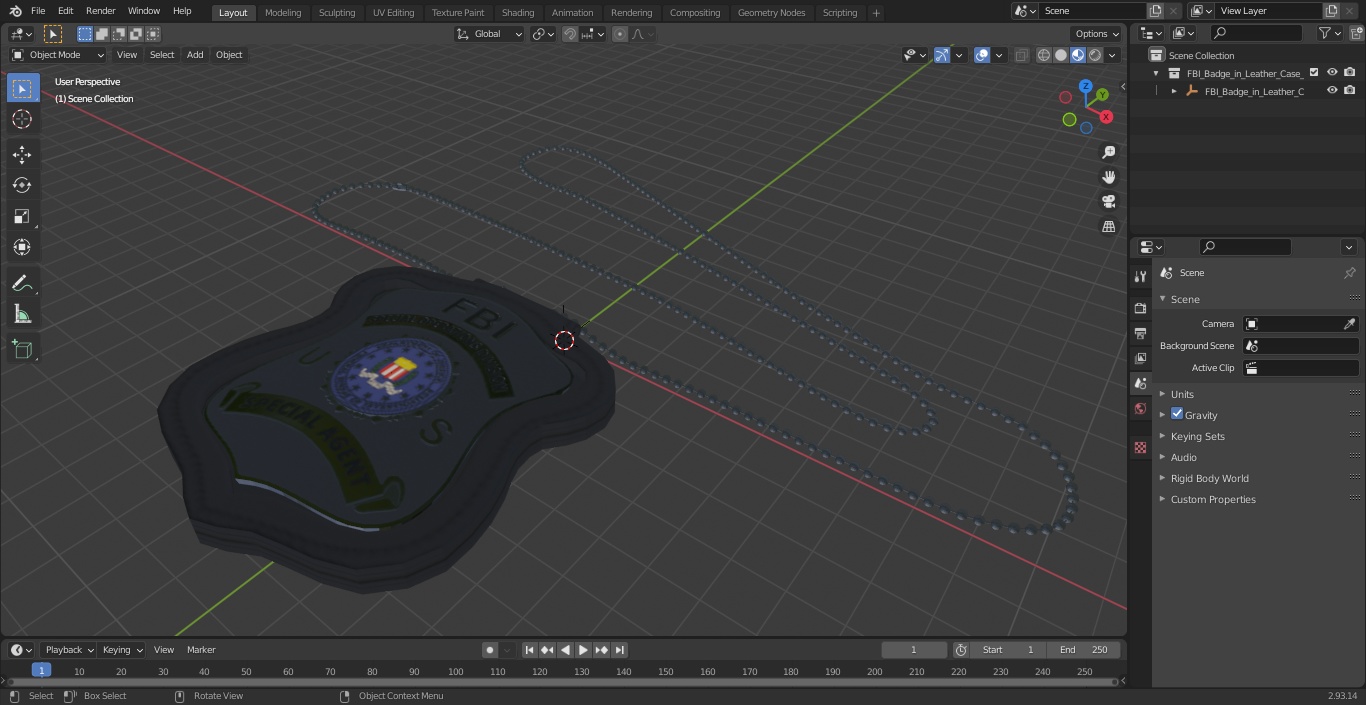This screenshot has height=705, width=1366.
Task: Jump to the timeline start frame
Action: pos(529,650)
